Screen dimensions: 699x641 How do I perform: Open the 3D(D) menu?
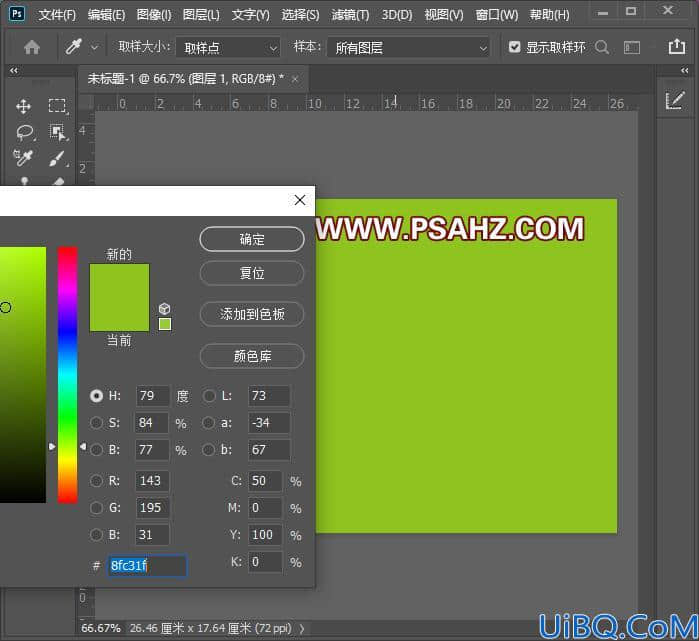[397, 15]
